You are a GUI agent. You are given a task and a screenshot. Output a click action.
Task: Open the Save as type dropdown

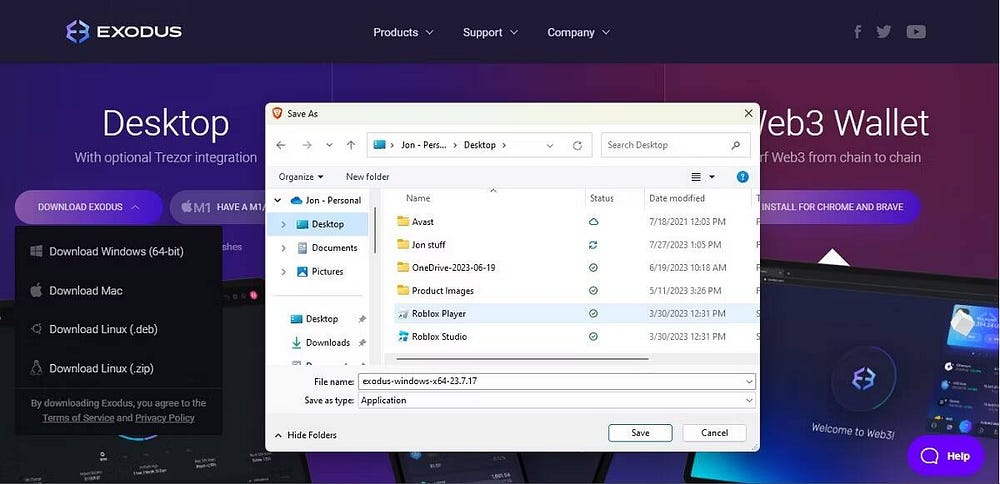coord(749,400)
